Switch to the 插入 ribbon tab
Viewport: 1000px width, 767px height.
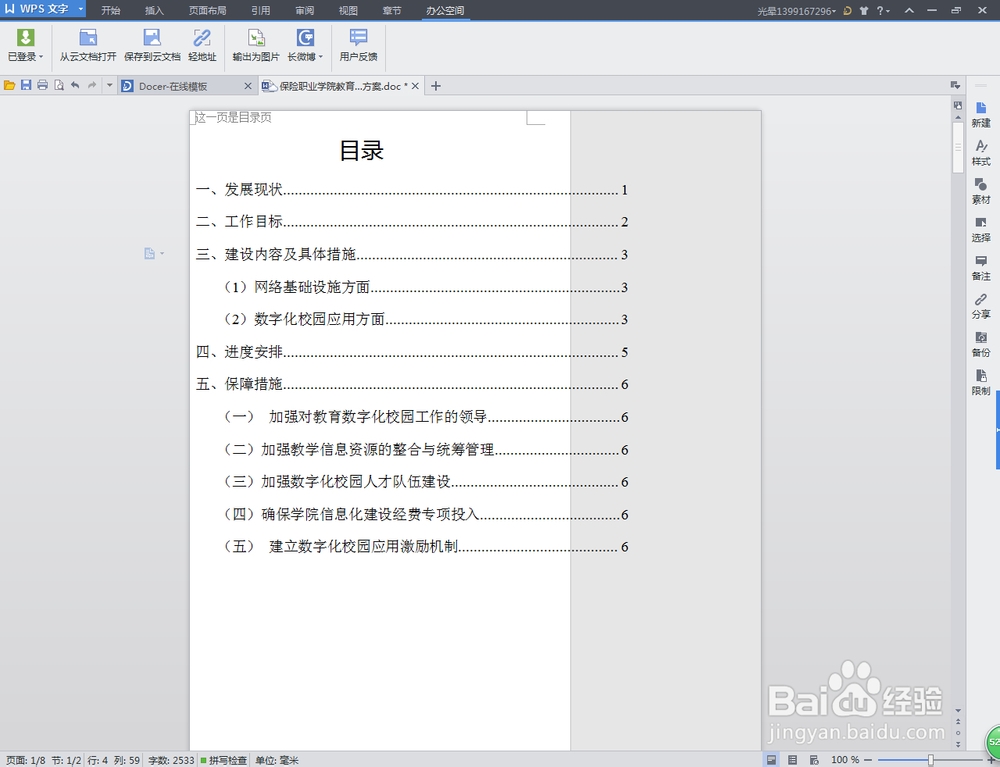click(153, 10)
